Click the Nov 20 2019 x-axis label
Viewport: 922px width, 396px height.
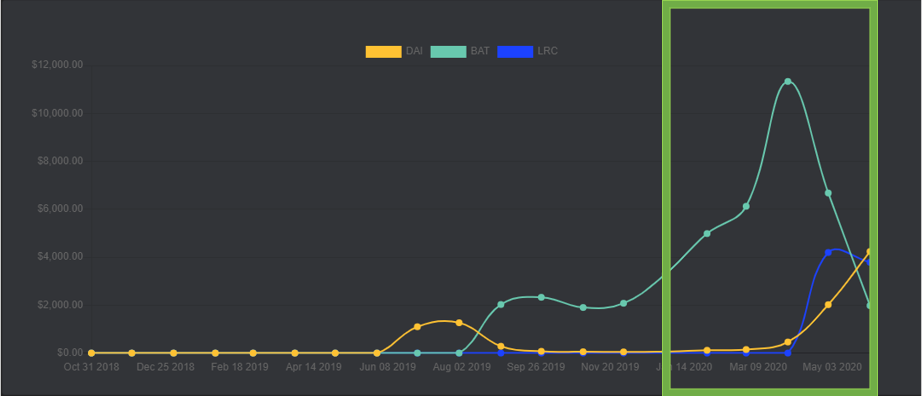click(610, 367)
